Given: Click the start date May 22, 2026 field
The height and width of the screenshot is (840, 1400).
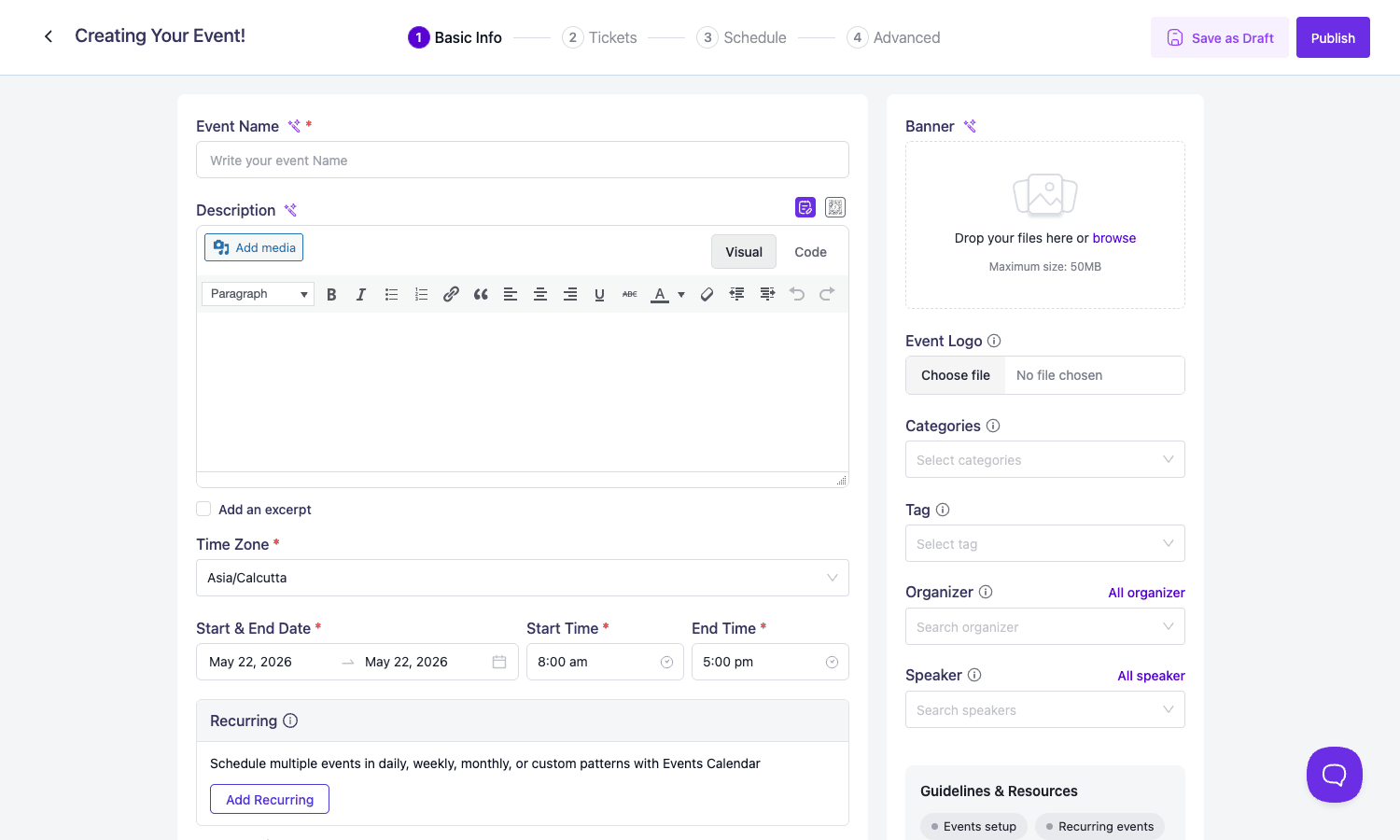Looking at the screenshot, I should click(250, 662).
